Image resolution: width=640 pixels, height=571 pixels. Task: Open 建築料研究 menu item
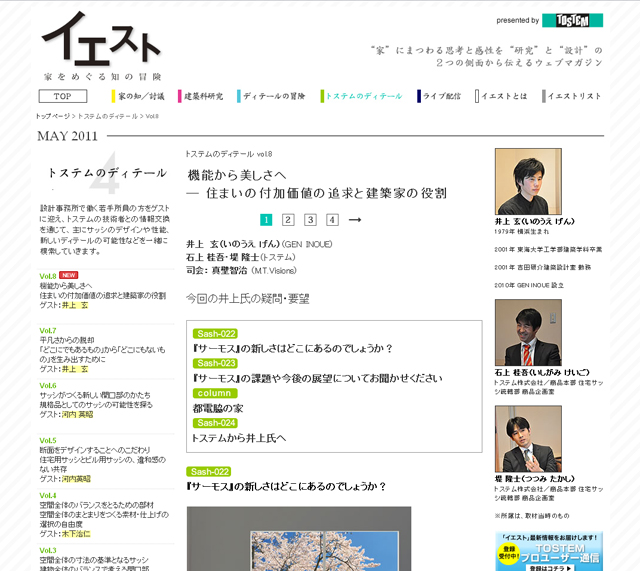tap(205, 96)
